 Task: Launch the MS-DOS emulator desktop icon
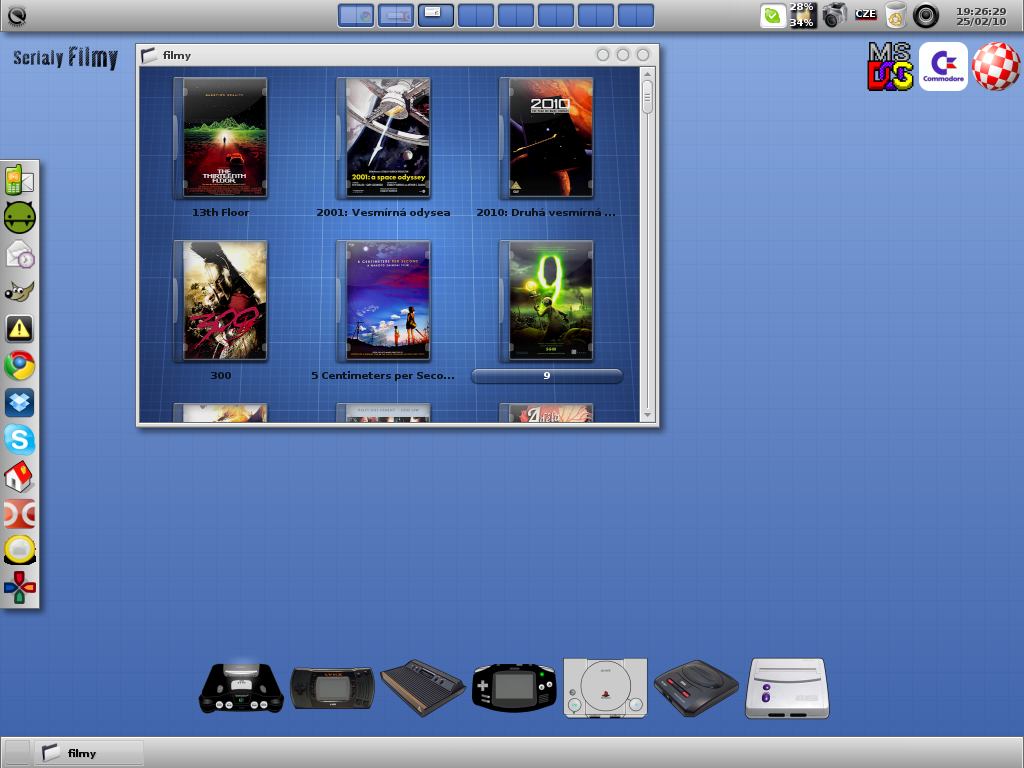[x=889, y=67]
